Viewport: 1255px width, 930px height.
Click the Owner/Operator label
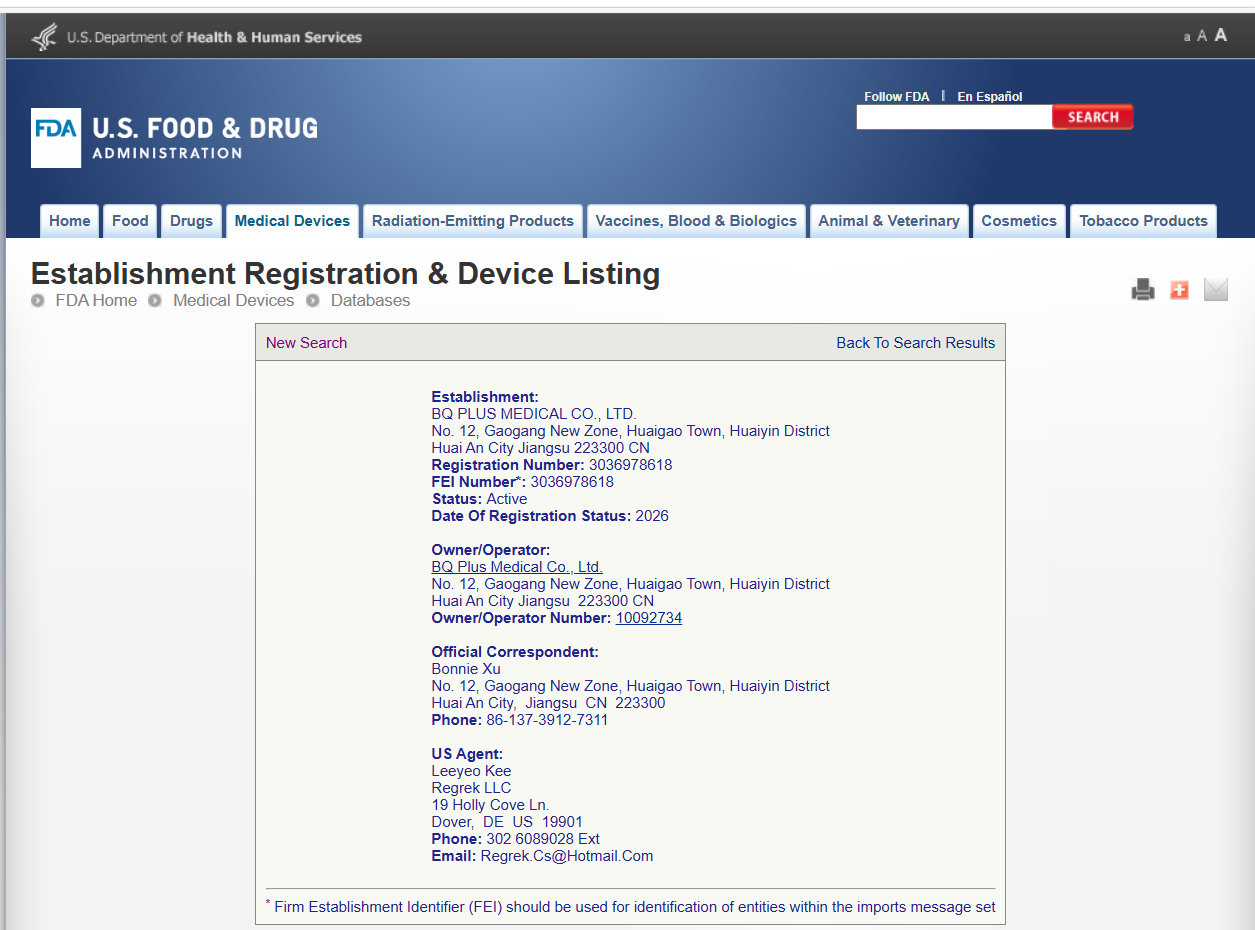[x=491, y=550]
